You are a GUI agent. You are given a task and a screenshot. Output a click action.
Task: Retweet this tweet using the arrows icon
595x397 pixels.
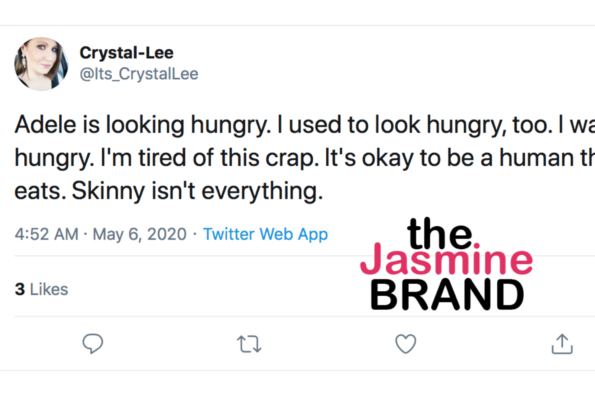tap(249, 344)
